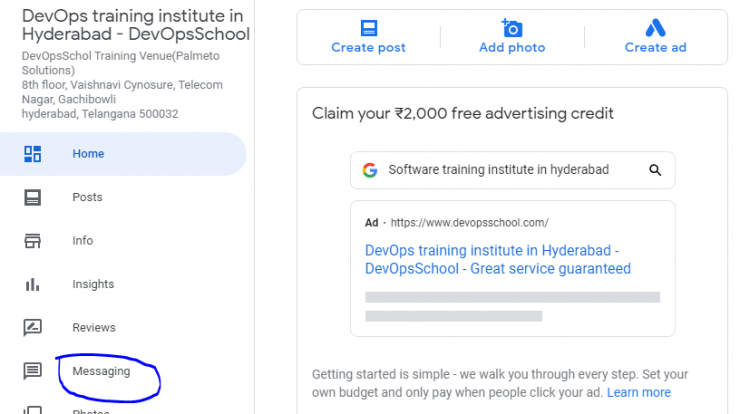Click the Claim your ₹2,000 credit heading
Viewport: 740px width, 414px height.
pos(462,113)
